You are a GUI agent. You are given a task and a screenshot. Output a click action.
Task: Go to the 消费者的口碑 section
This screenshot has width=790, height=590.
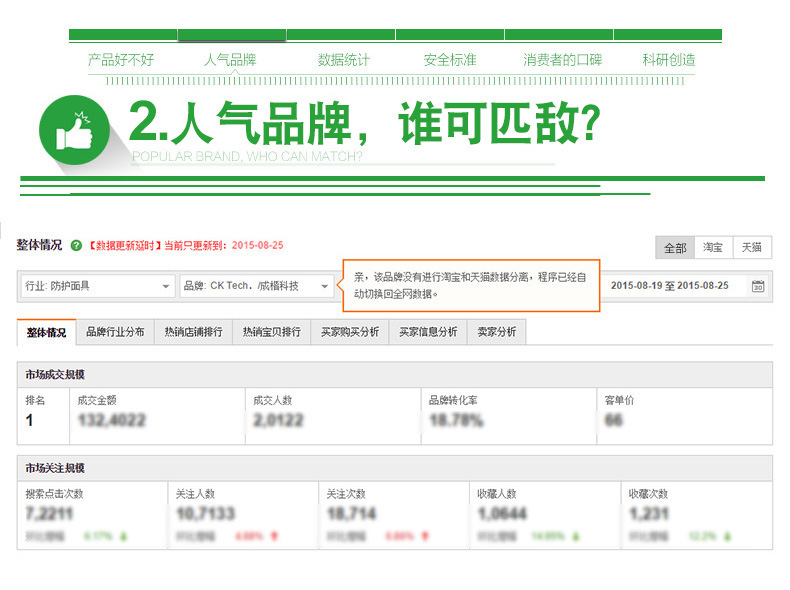[x=562, y=60]
